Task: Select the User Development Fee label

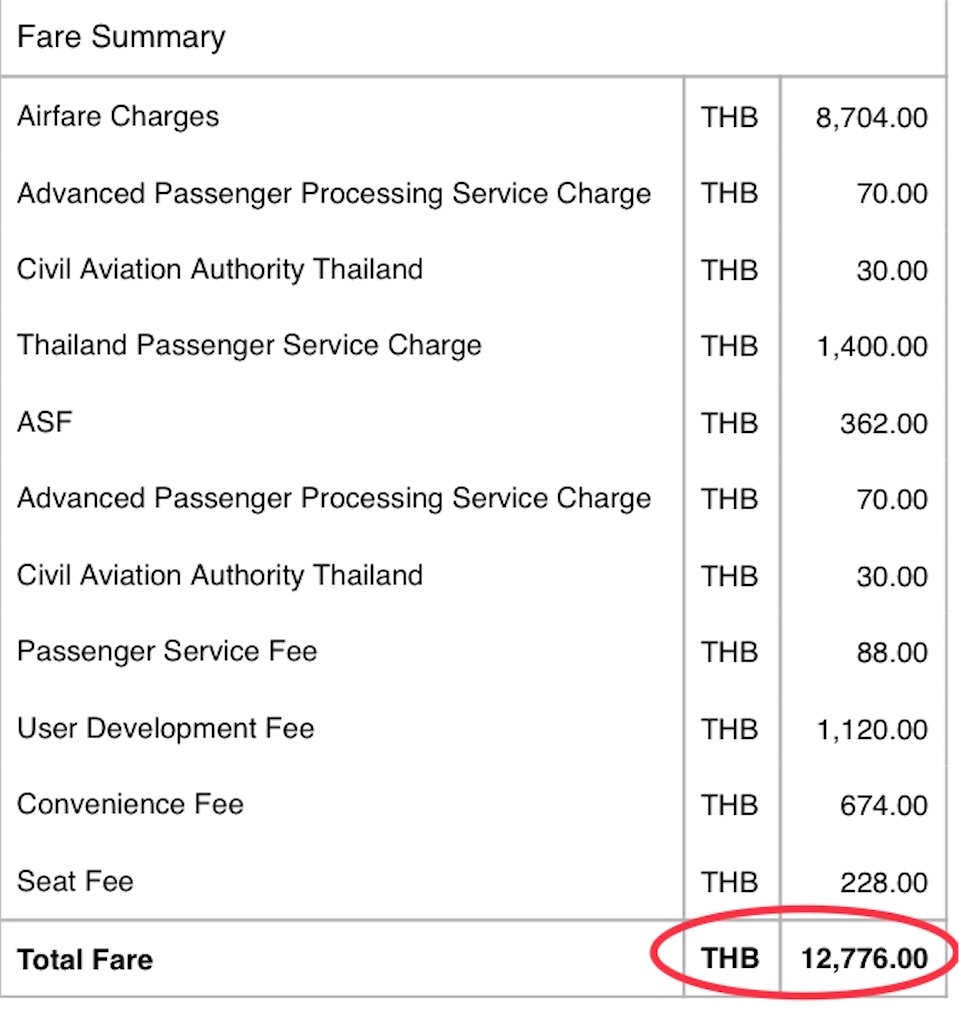Action: click(x=166, y=728)
